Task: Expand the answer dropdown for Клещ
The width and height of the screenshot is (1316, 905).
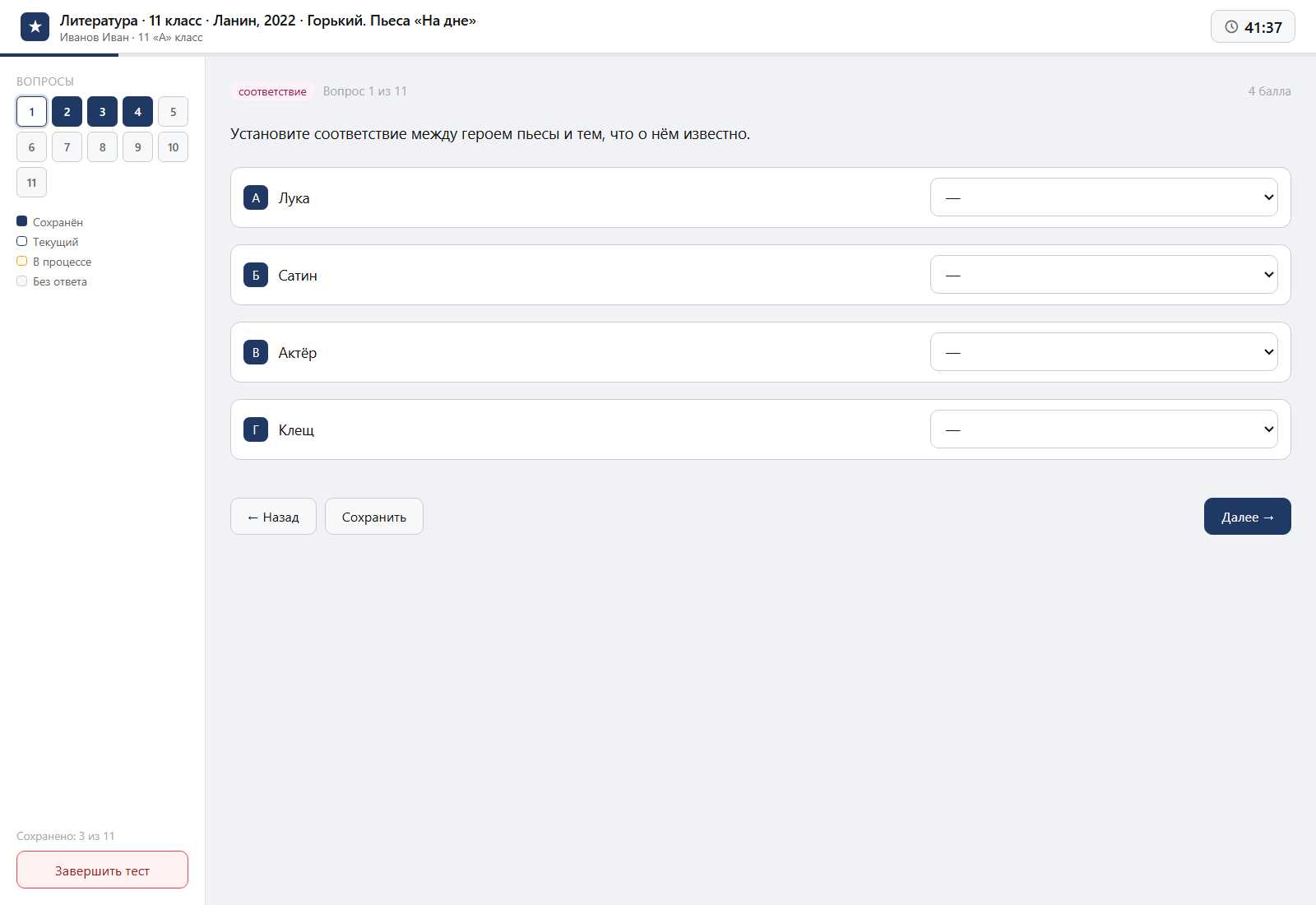Action: click(x=1104, y=429)
